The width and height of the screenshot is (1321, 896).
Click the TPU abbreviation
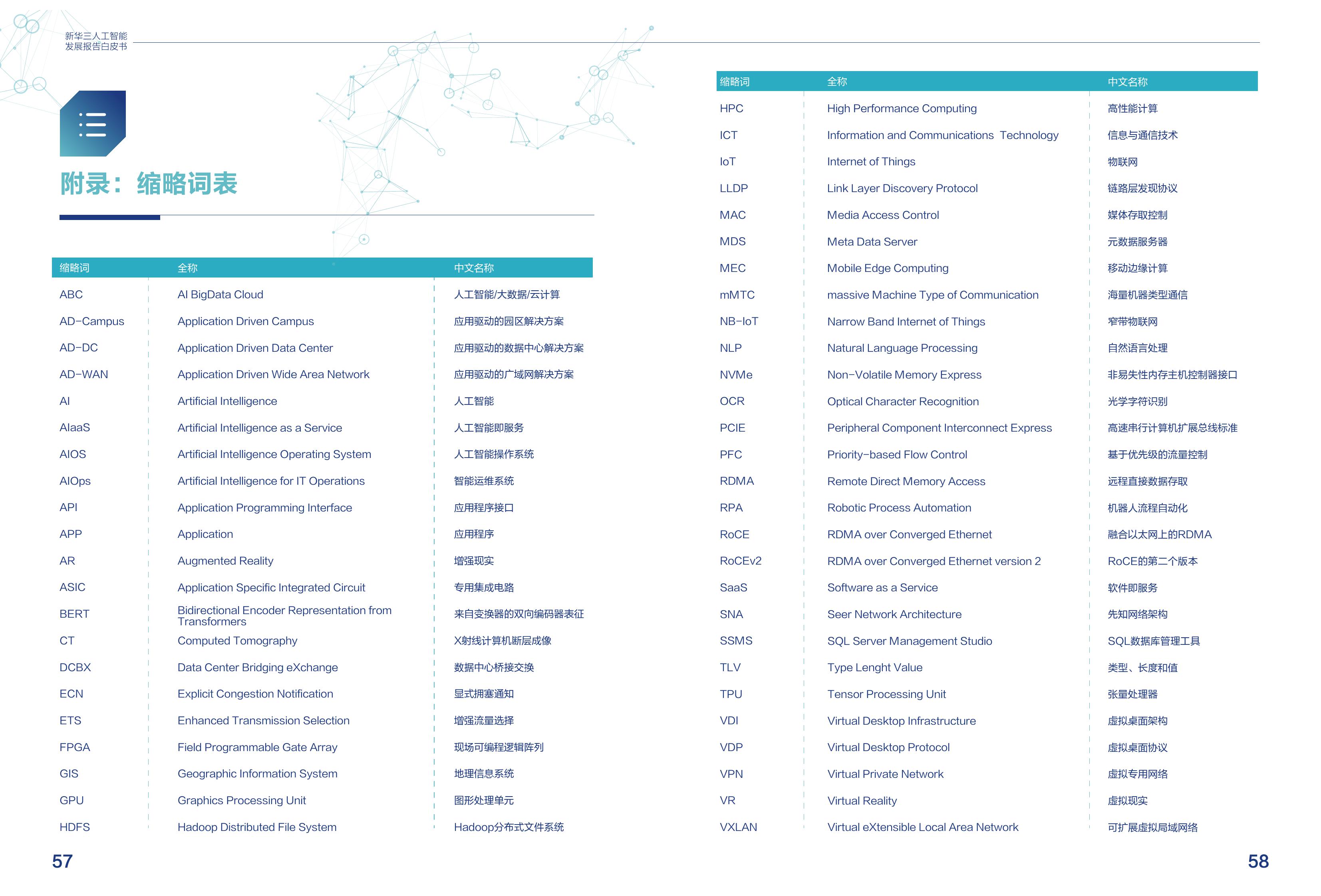[731, 694]
